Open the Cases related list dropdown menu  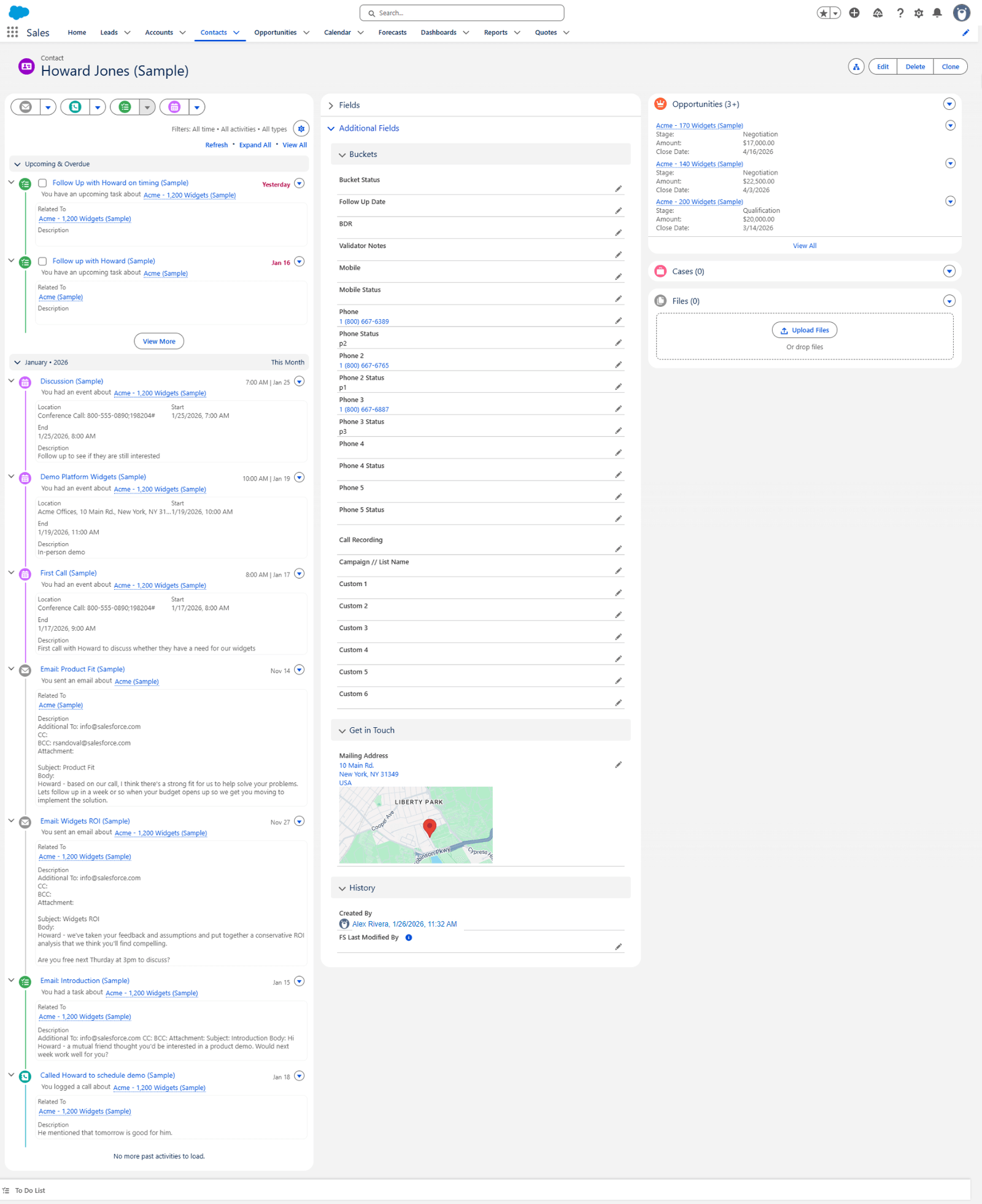click(x=949, y=271)
